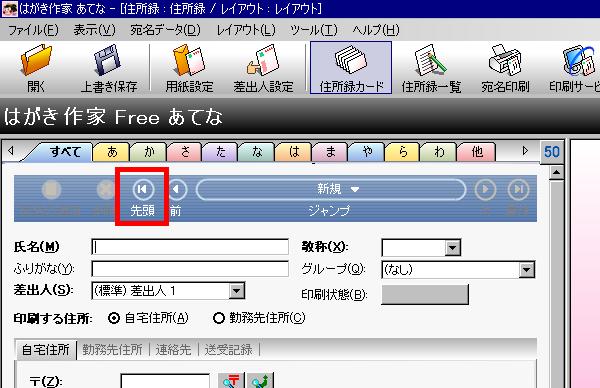Expand the グループ dropdown
The height and width of the screenshot is (388, 600).
(x=527, y=270)
